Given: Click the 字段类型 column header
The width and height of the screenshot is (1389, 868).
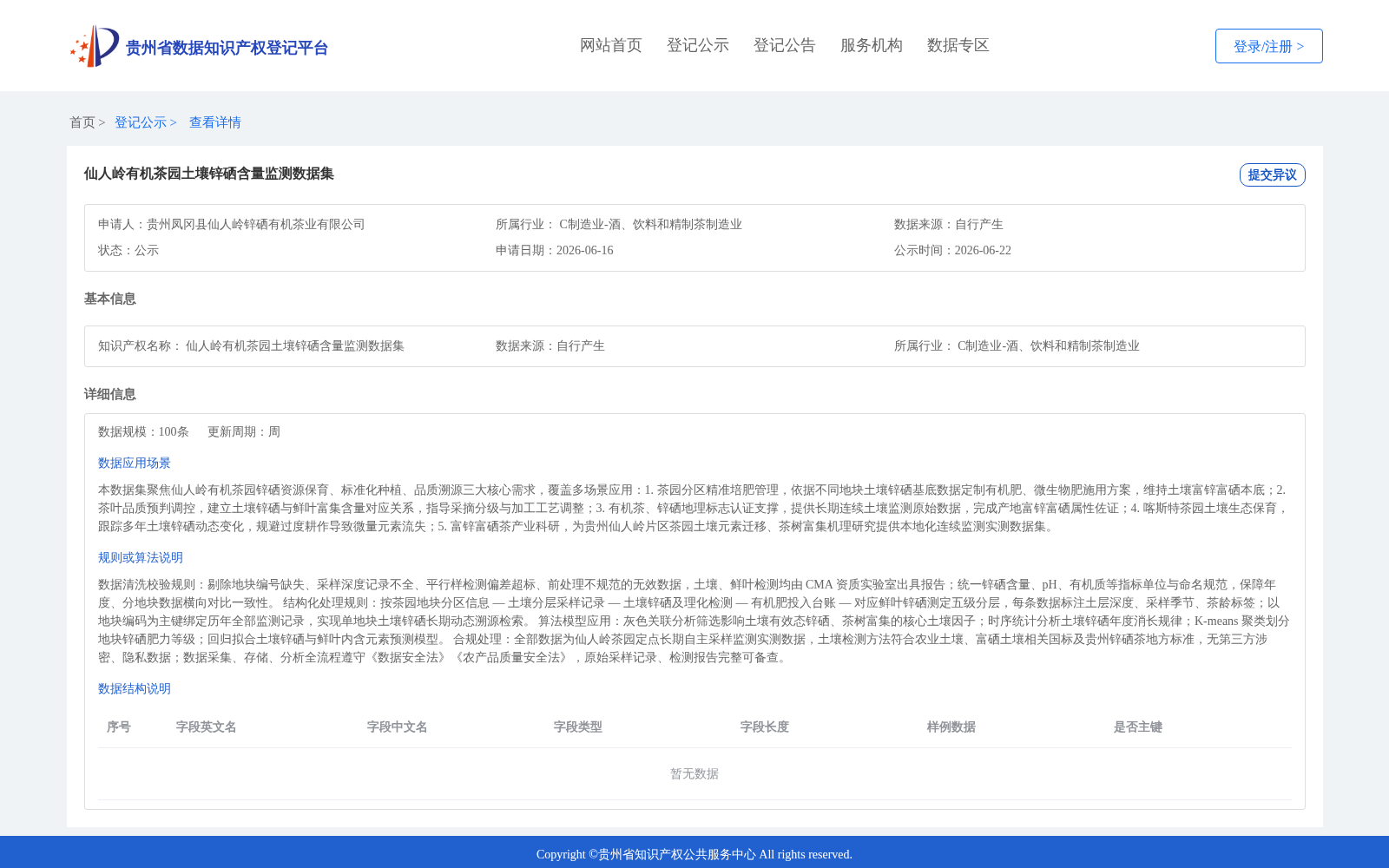Looking at the screenshot, I should 578,727.
